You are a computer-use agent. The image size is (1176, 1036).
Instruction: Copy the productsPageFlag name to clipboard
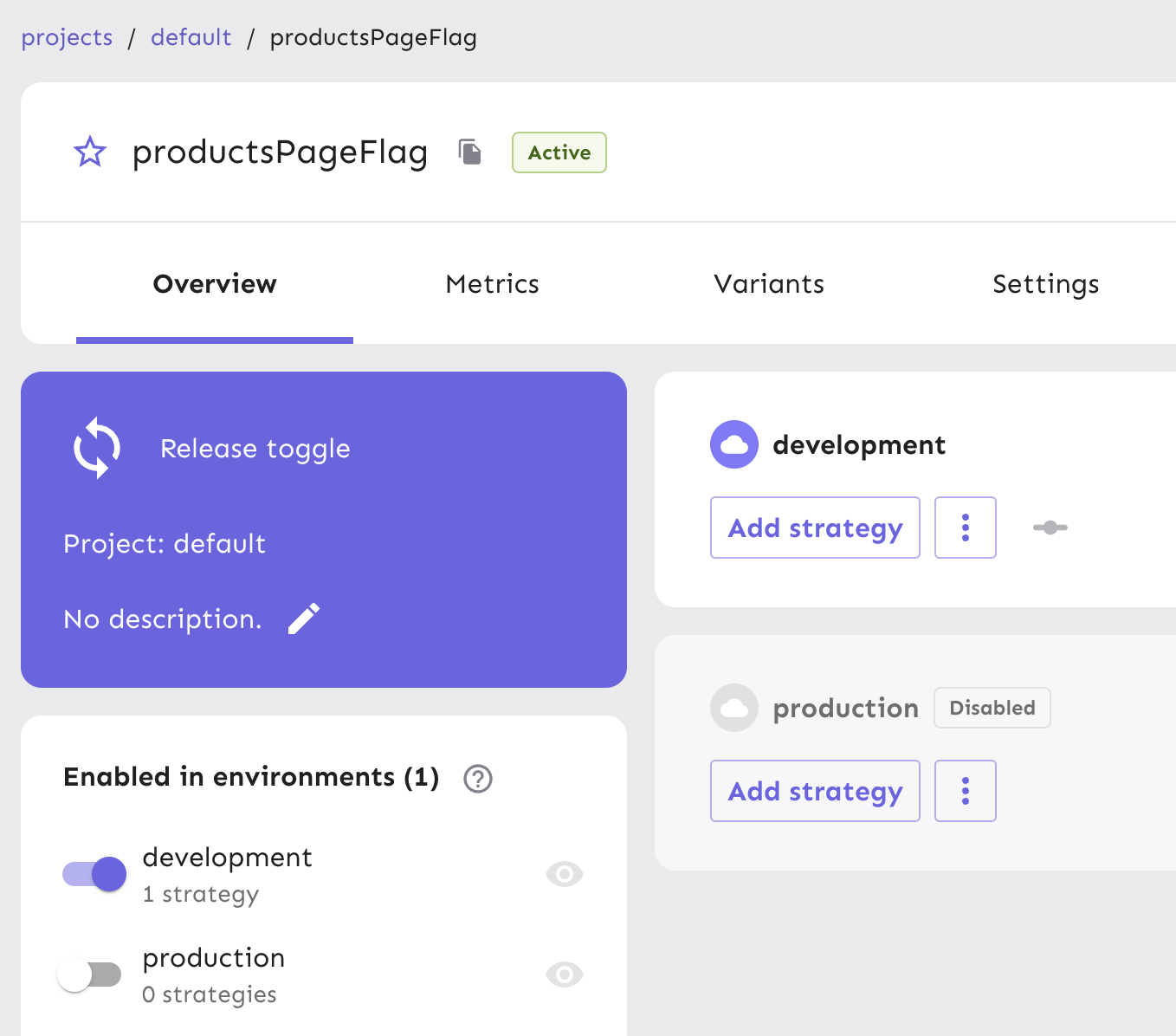coord(469,152)
